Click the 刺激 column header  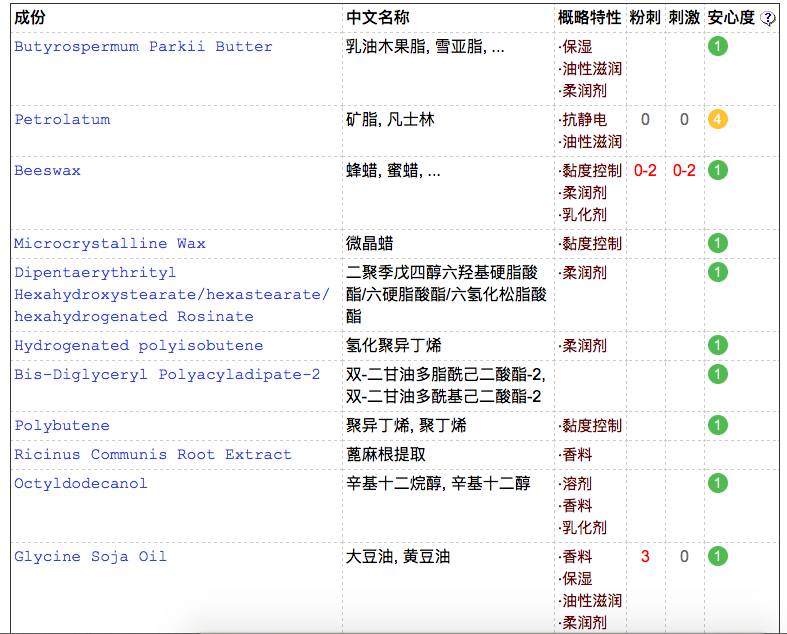tap(684, 18)
